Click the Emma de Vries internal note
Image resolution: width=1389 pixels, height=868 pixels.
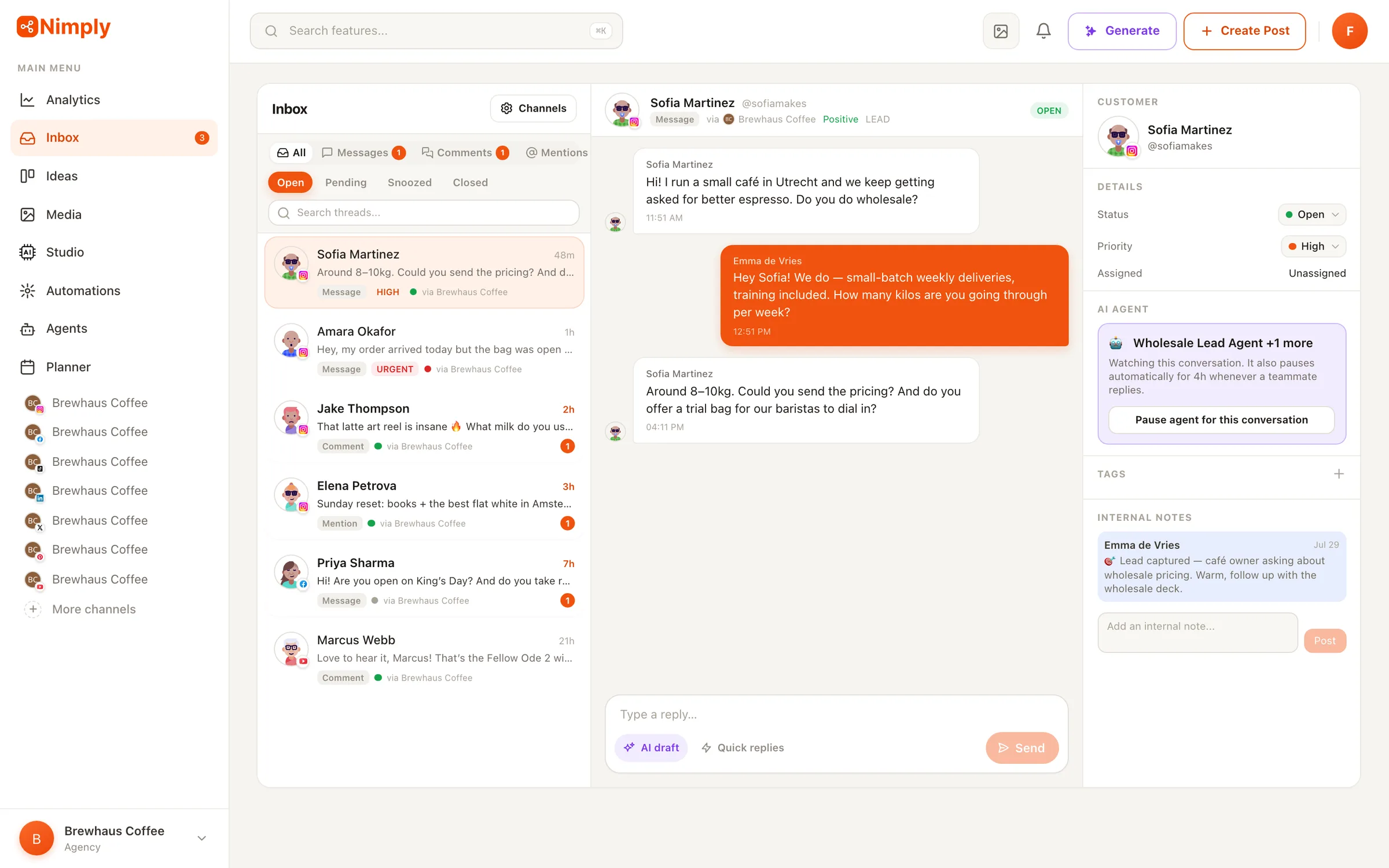[1221, 567]
